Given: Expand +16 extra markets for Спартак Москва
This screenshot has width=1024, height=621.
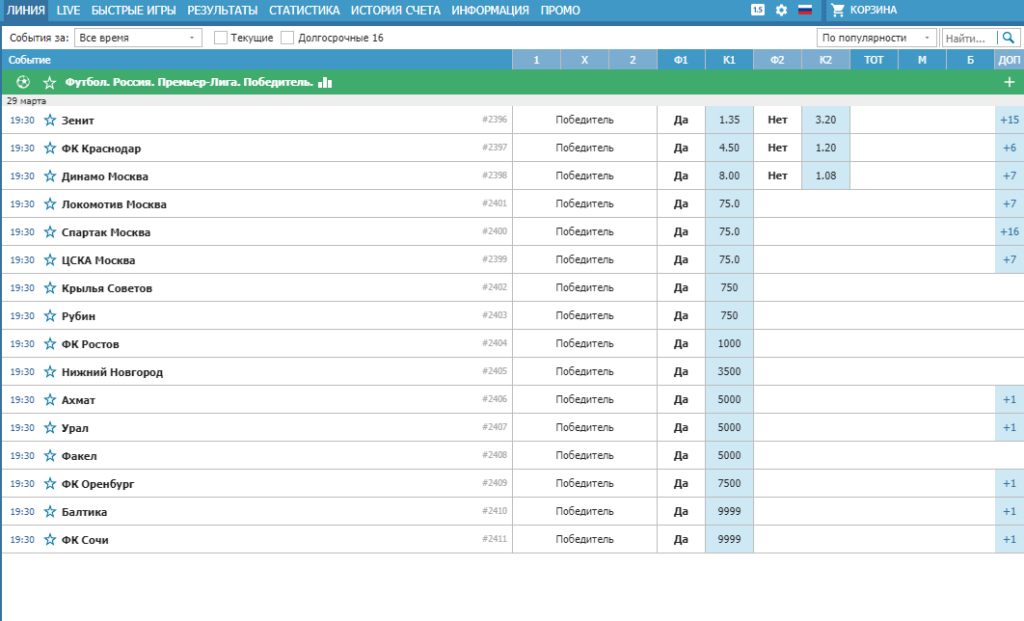Looking at the screenshot, I should [x=1010, y=232].
